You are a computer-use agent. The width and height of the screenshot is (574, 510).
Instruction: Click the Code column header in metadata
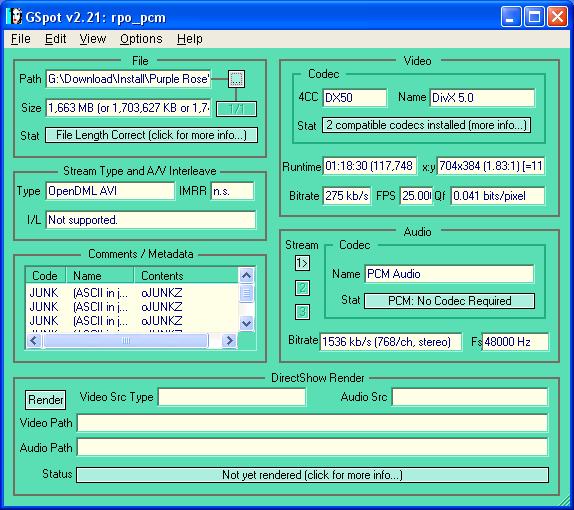click(45, 276)
